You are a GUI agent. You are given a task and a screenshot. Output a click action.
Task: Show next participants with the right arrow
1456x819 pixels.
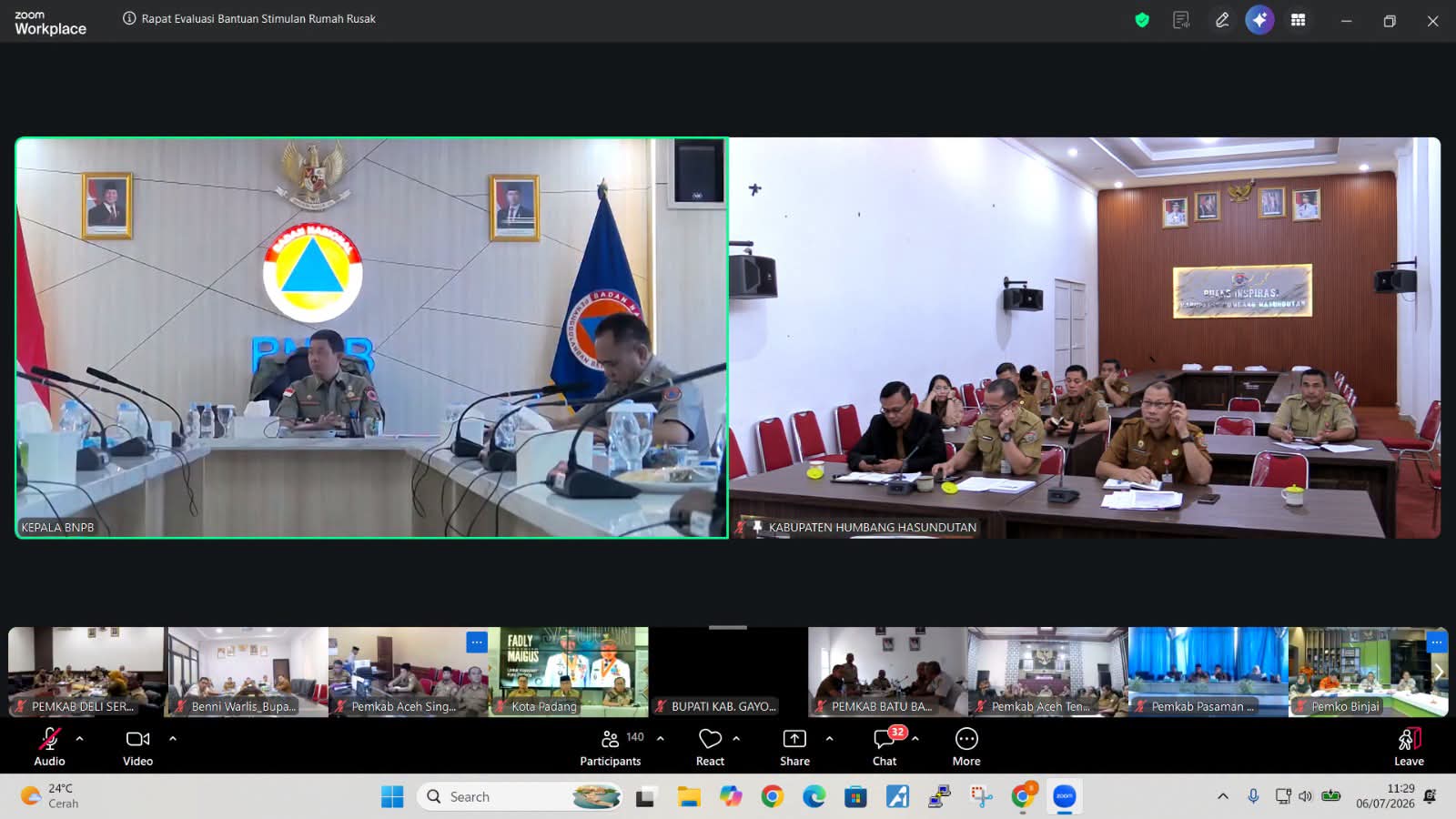click(1439, 672)
